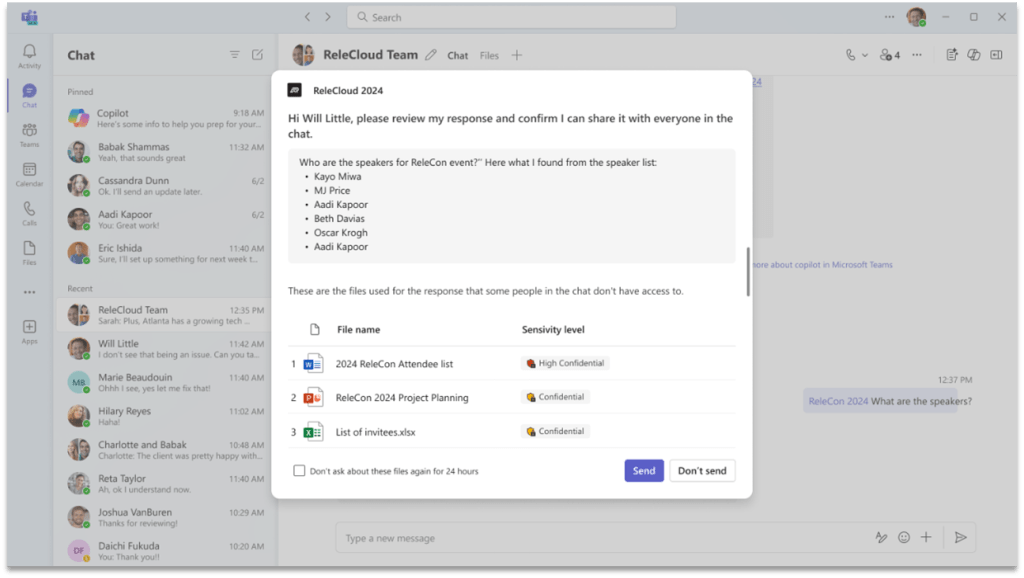Open the Copilot pinned chat
Image resolution: width=1024 pixels, height=578 pixels.
pos(160,119)
